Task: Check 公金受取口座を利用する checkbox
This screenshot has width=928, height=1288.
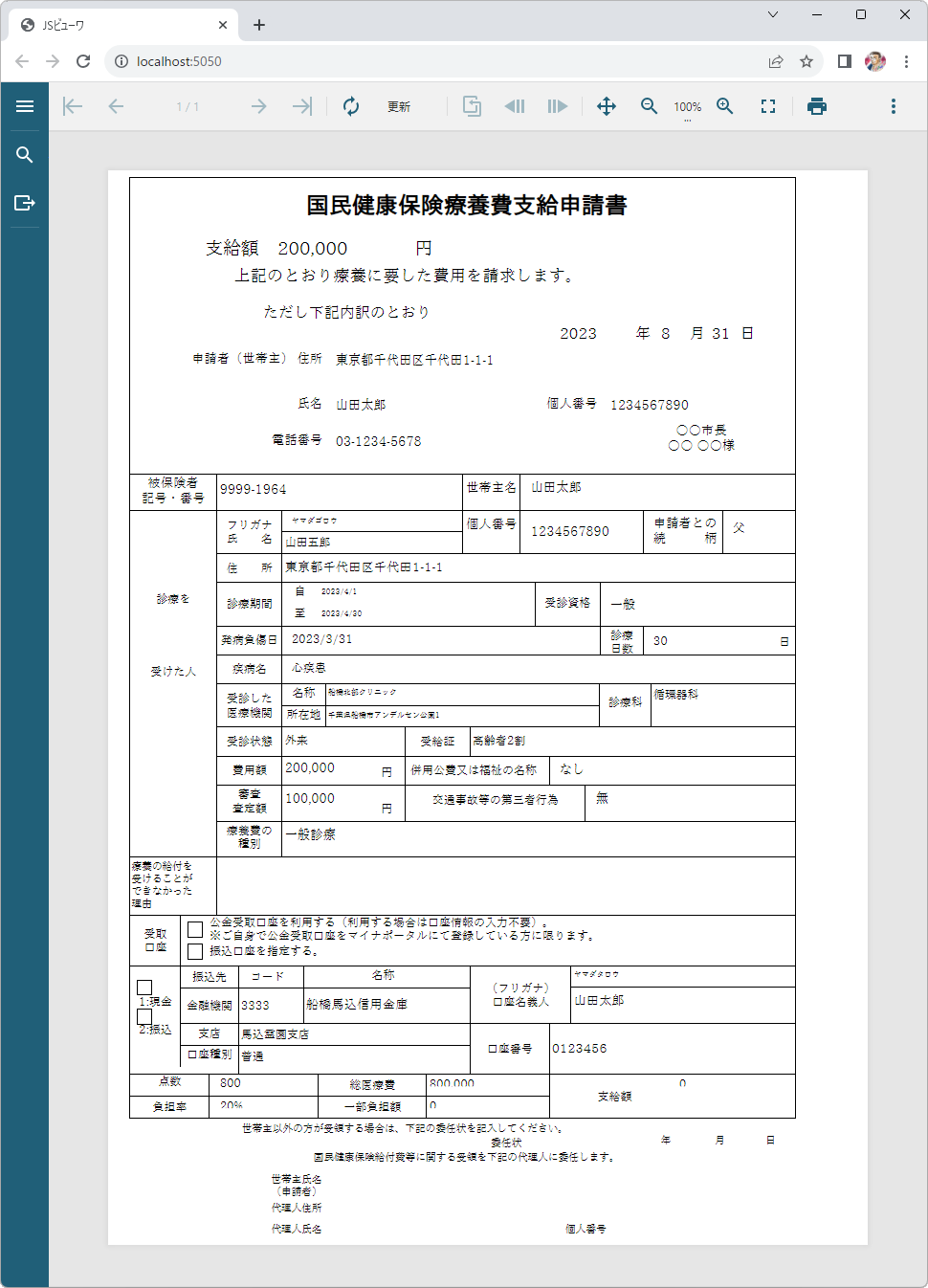Action: (x=195, y=929)
